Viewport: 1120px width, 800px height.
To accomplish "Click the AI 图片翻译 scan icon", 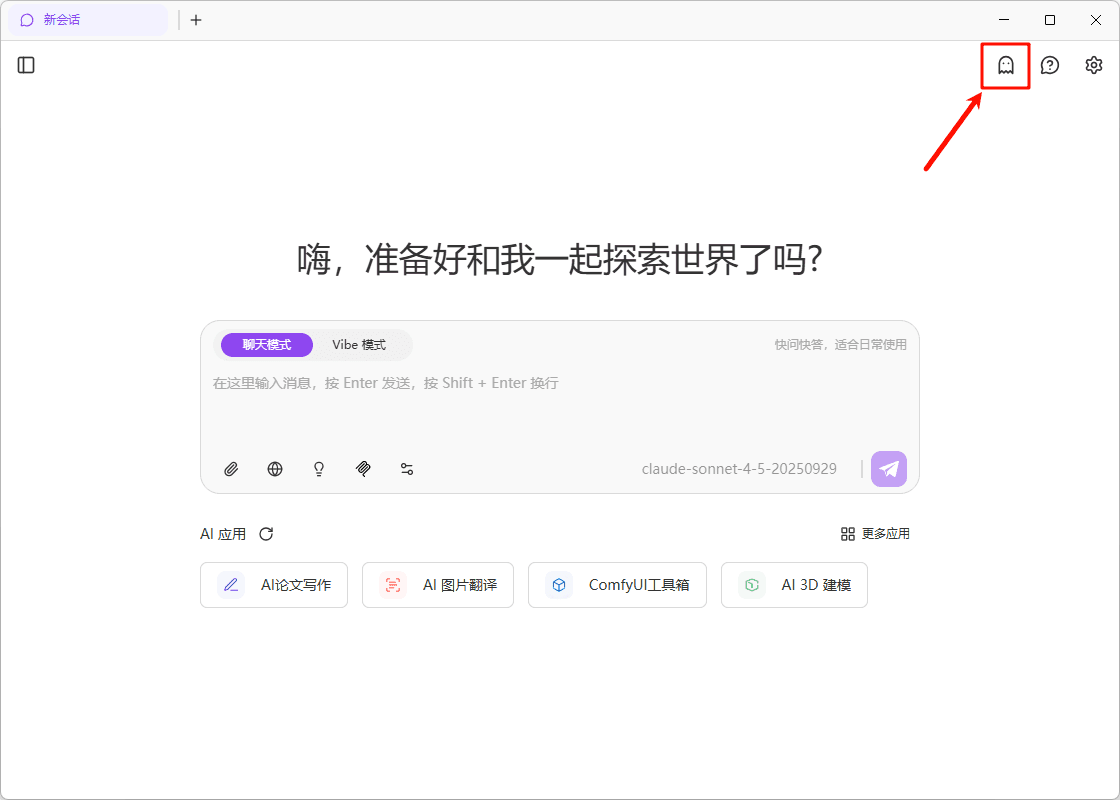I will click(x=393, y=585).
